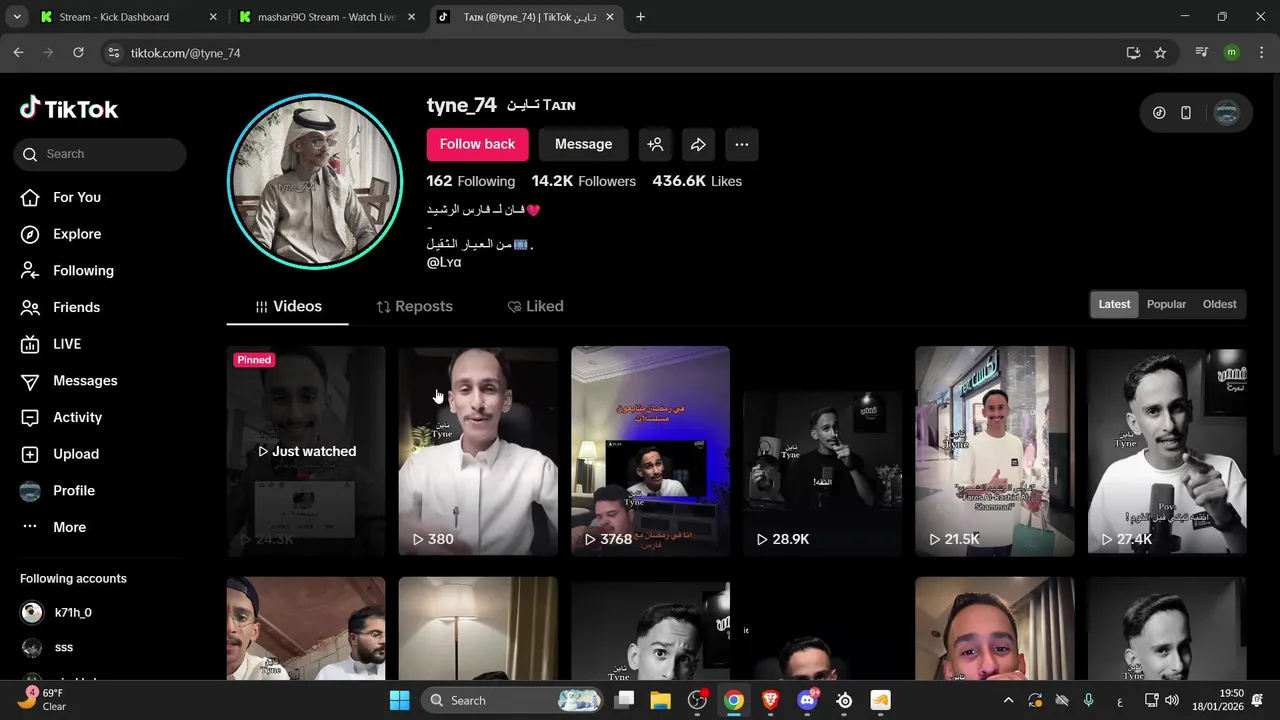Switch to Stream - Kick Dashboard tab

127,17
